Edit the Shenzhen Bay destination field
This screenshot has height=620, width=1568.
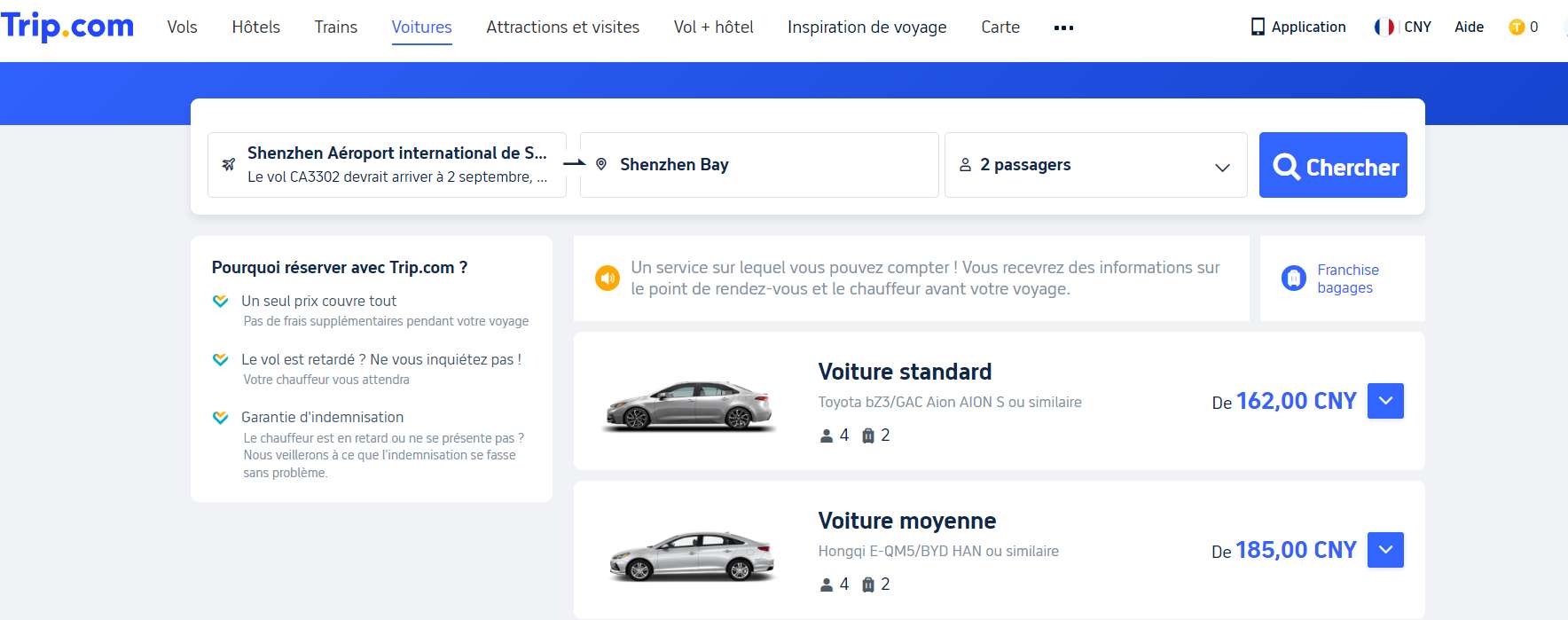click(x=759, y=165)
